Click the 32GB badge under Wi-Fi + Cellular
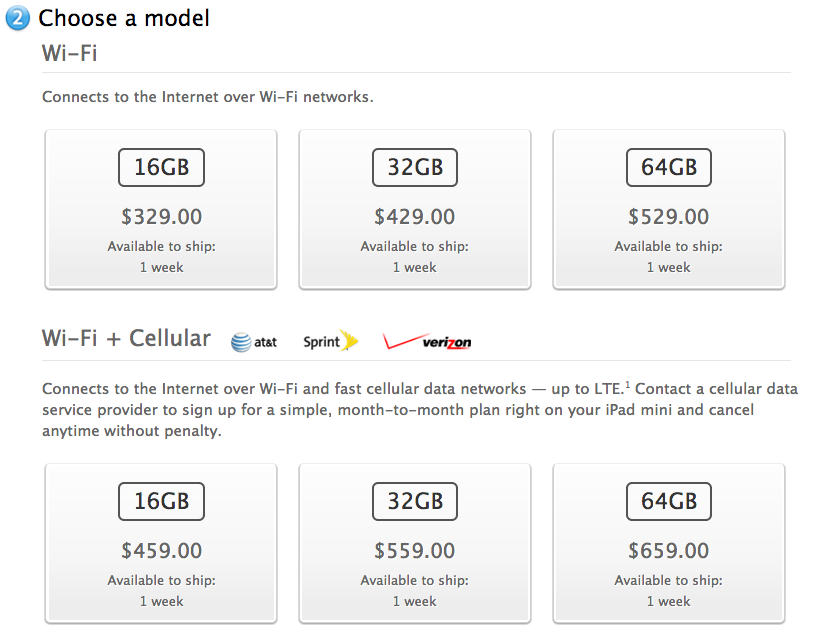 (x=415, y=500)
